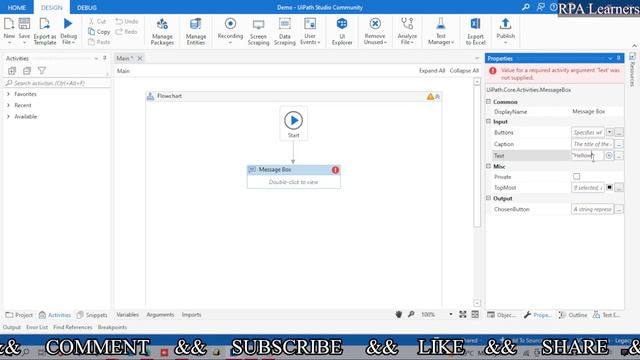Open Export as Template
Image resolution: width=640 pixels, height=360 pixels.
[x=44, y=31]
